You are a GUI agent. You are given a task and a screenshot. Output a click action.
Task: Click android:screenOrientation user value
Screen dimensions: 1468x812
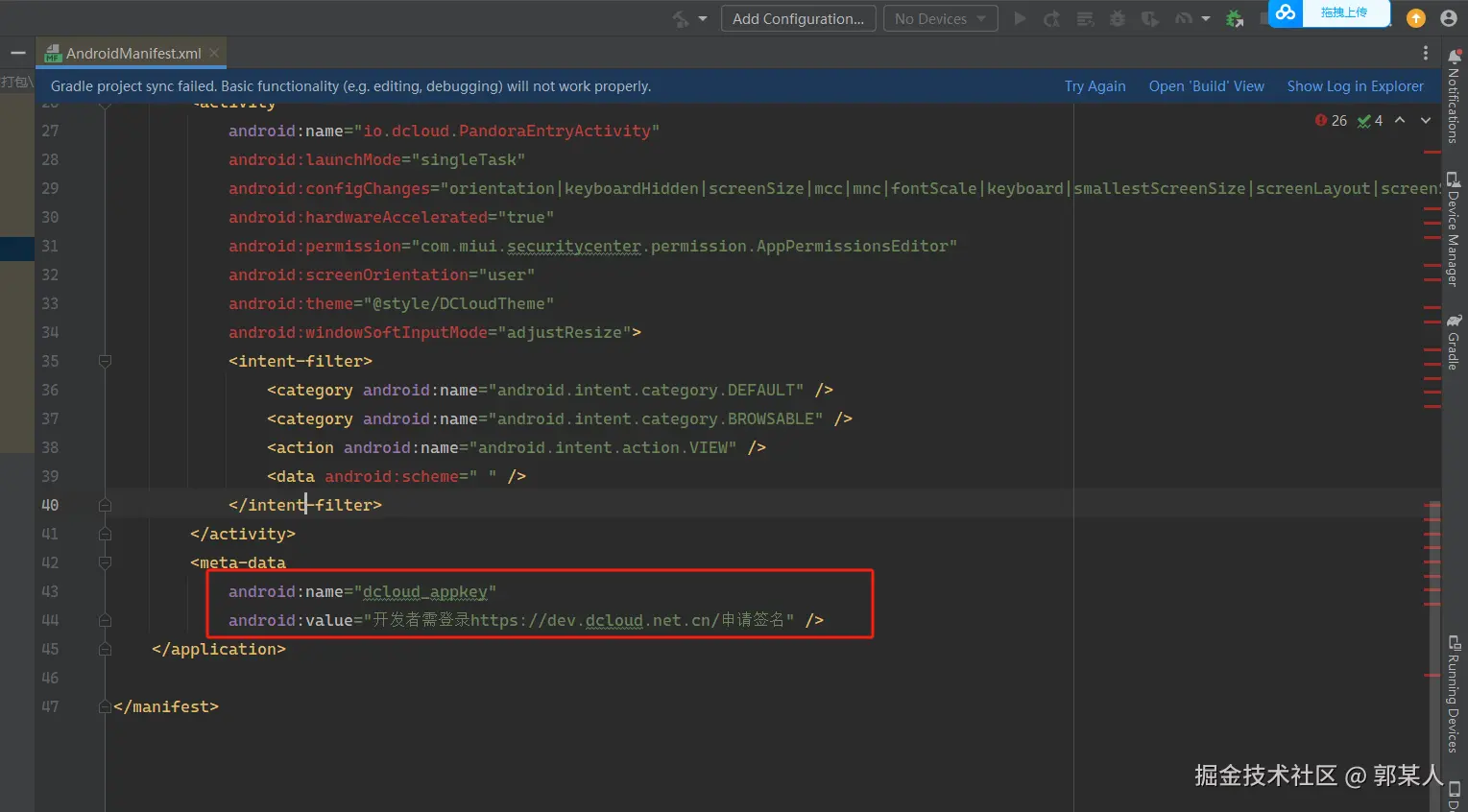click(507, 275)
